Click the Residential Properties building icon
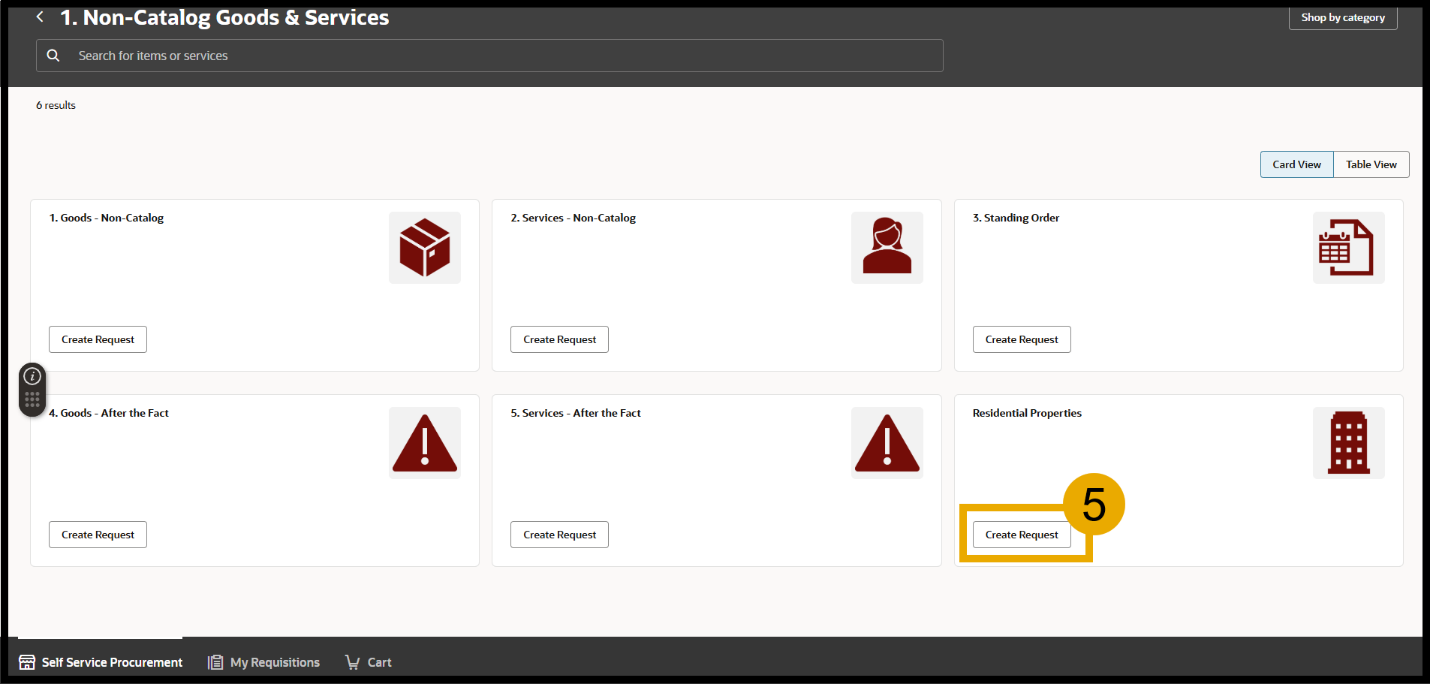 (1347, 443)
